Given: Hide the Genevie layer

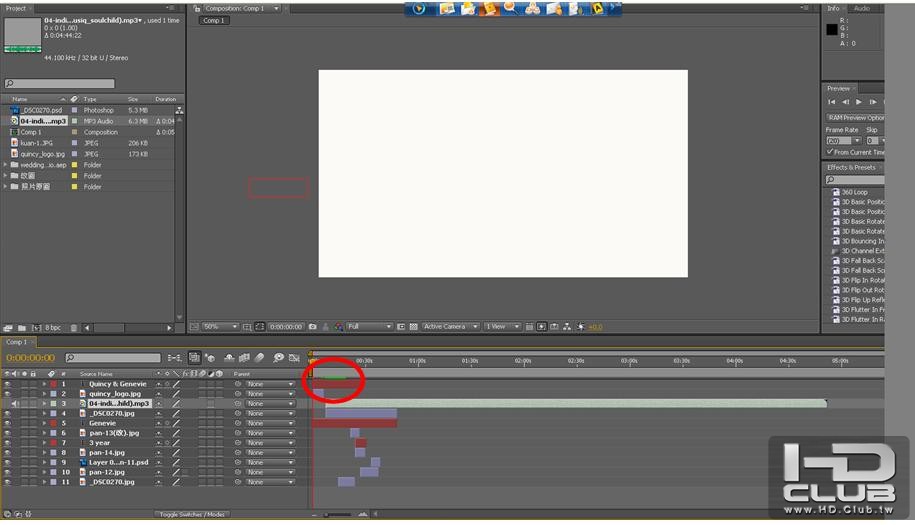Looking at the screenshot, I should click(7, 424).
